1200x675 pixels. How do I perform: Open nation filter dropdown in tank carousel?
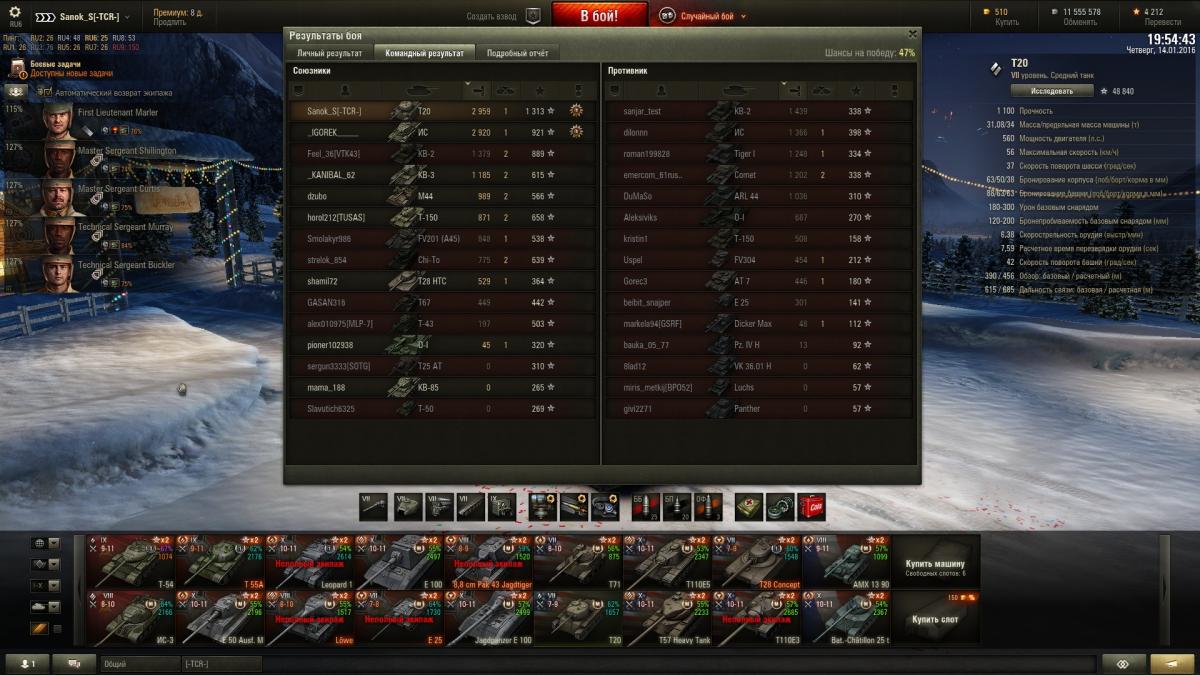[x=46, y=543]
